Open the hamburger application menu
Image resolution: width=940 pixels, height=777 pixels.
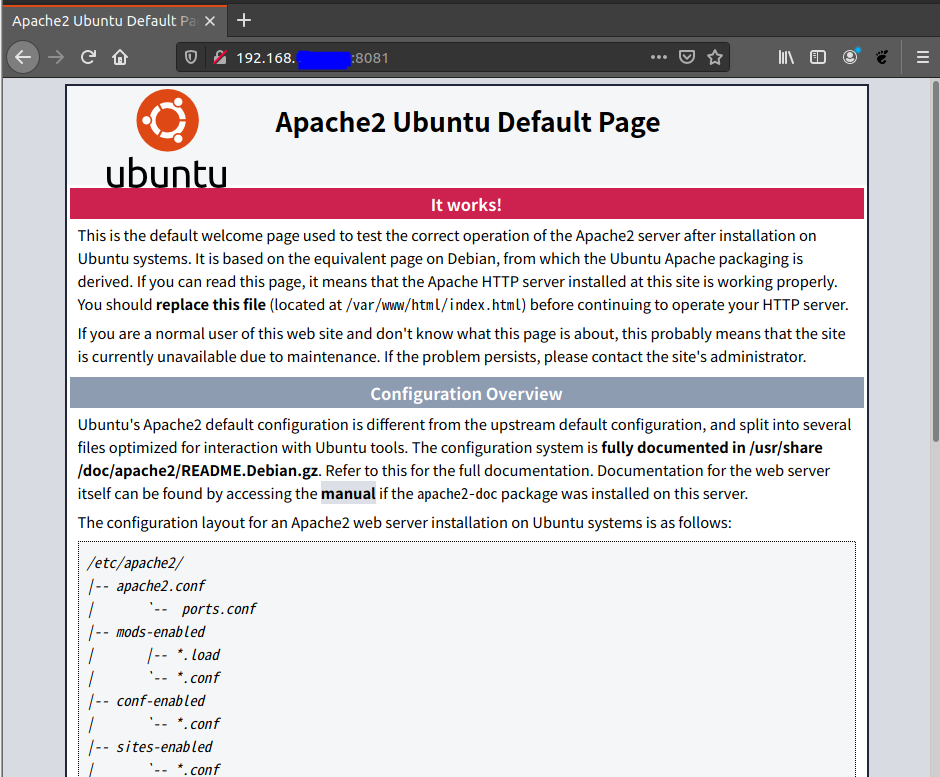pyautogui.click(x=923, y=58)
